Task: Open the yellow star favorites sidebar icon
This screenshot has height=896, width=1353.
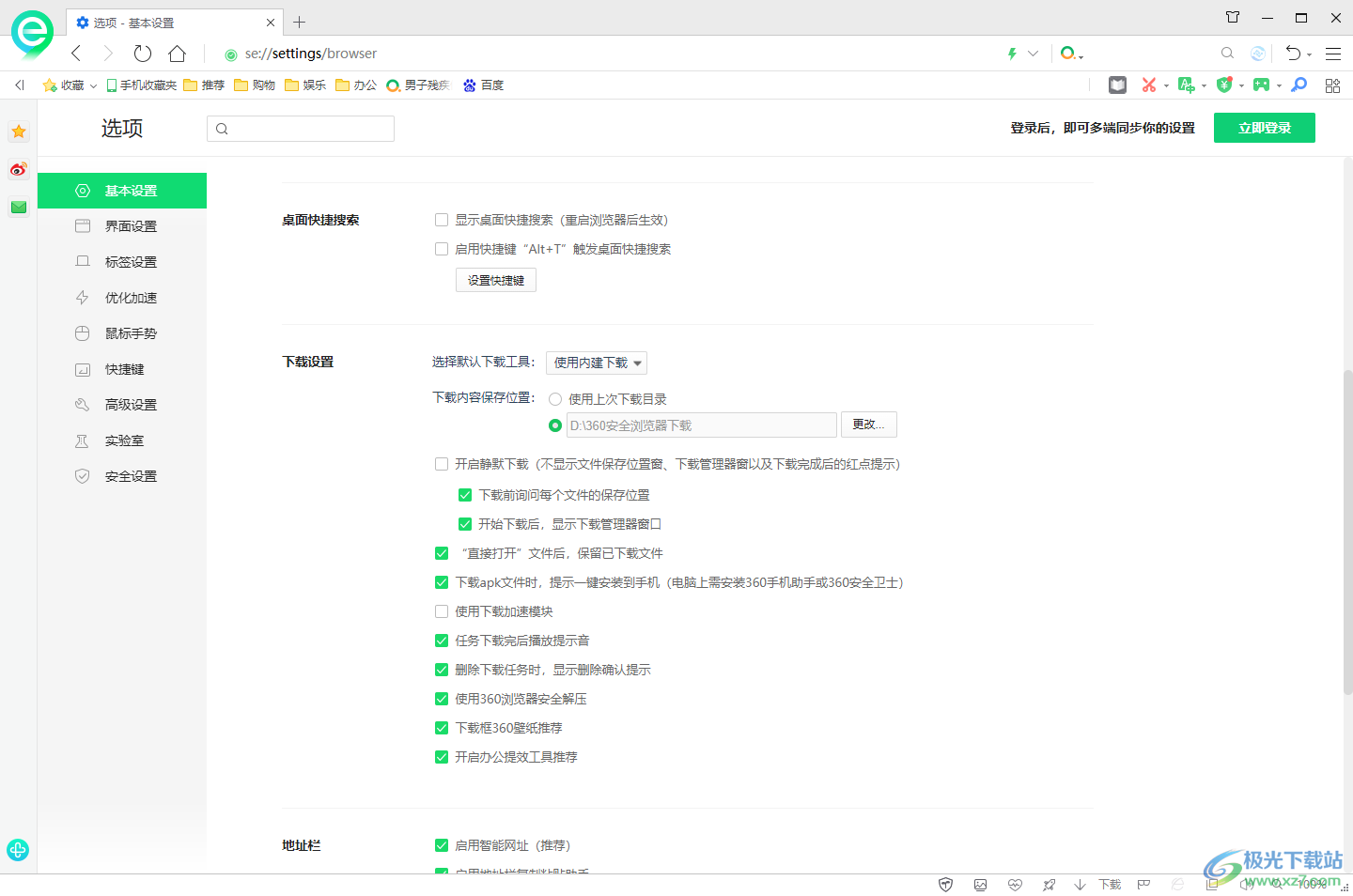Action: [19, 131]
